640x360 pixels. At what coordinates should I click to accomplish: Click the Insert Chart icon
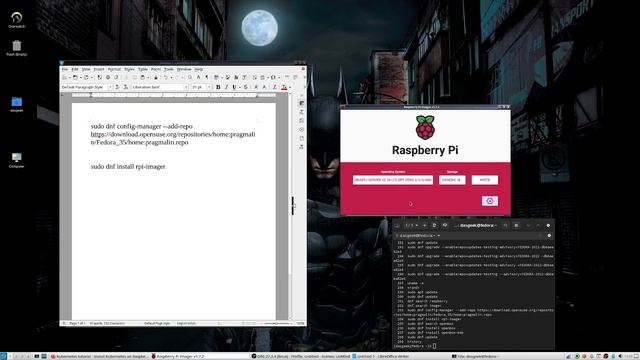[x=236, y=77]
